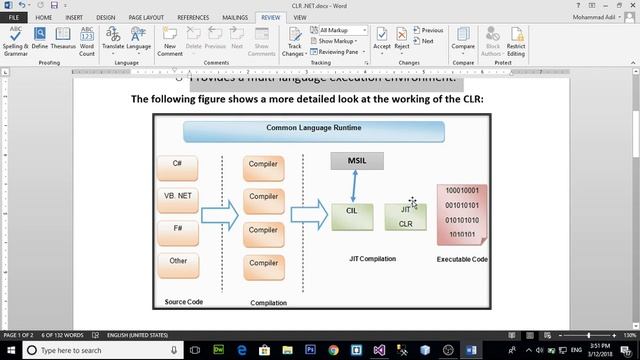
Task: Click the tab selector on ruler
Action: 5,72
